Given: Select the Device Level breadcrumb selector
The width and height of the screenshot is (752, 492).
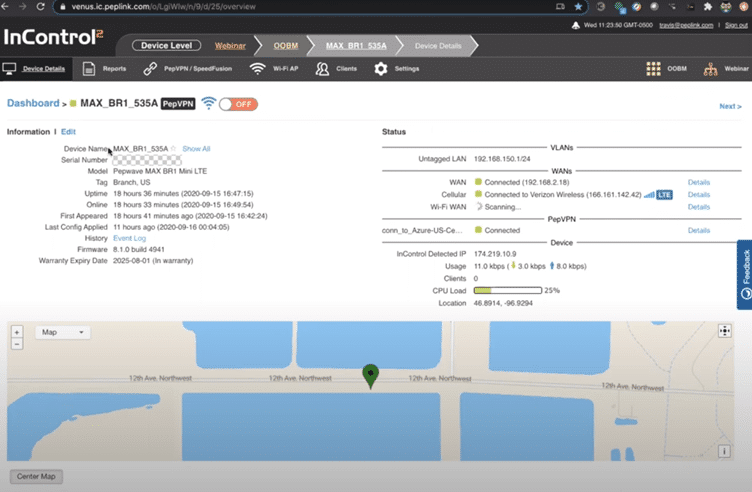Looking at the screenshot, I should 166,46.
